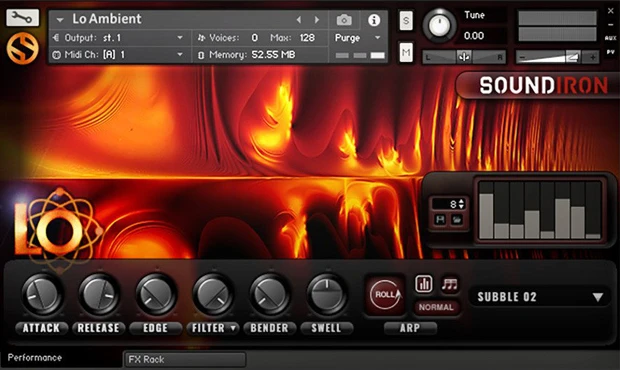Toggle the ROLL arp button
Image resolution: width=620 pixels, height=370 pixels.
tap(386, 294)
